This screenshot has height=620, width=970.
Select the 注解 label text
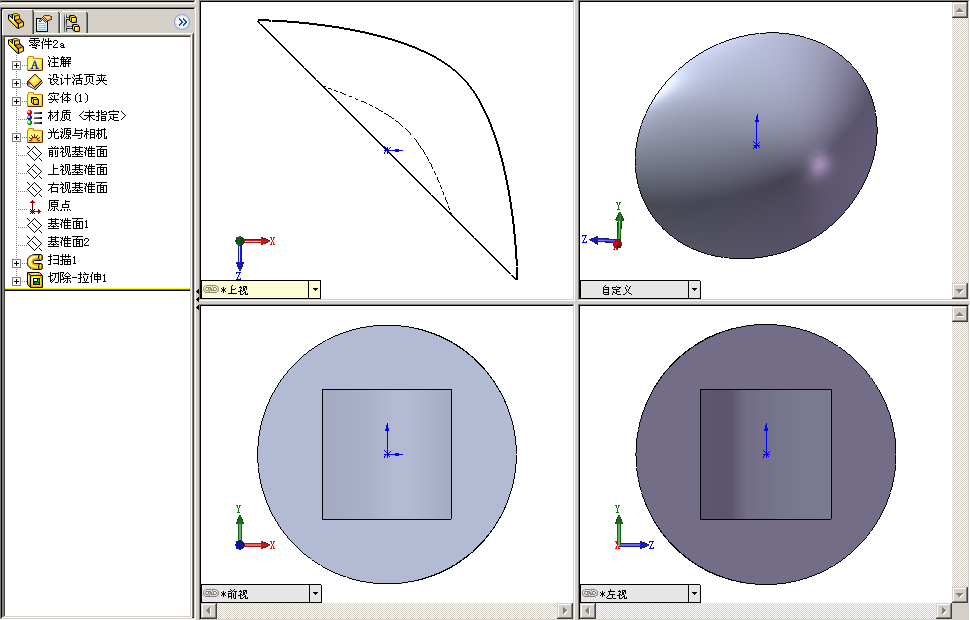[x=59, y=62]
